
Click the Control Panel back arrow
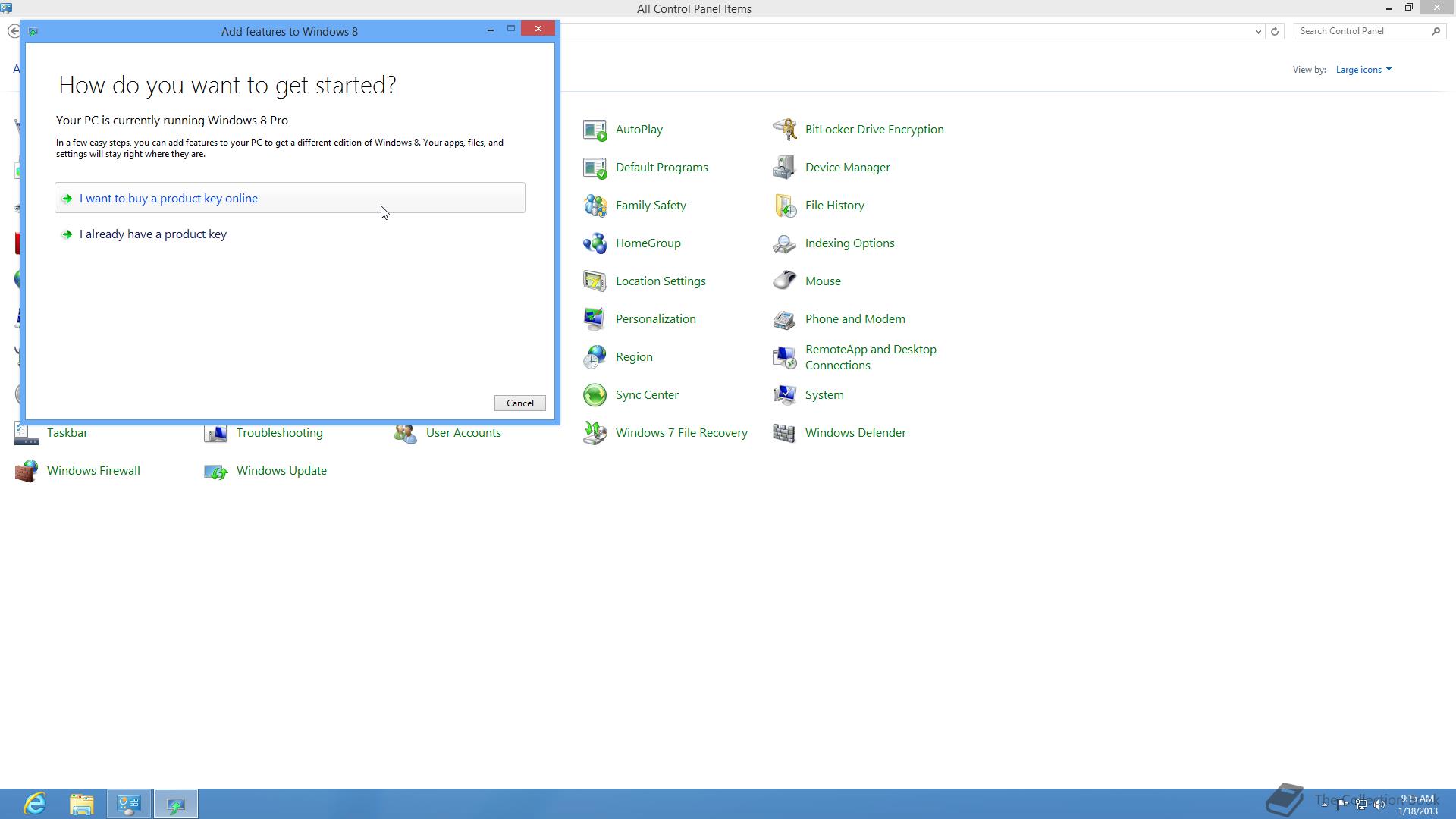click(13, 31)
